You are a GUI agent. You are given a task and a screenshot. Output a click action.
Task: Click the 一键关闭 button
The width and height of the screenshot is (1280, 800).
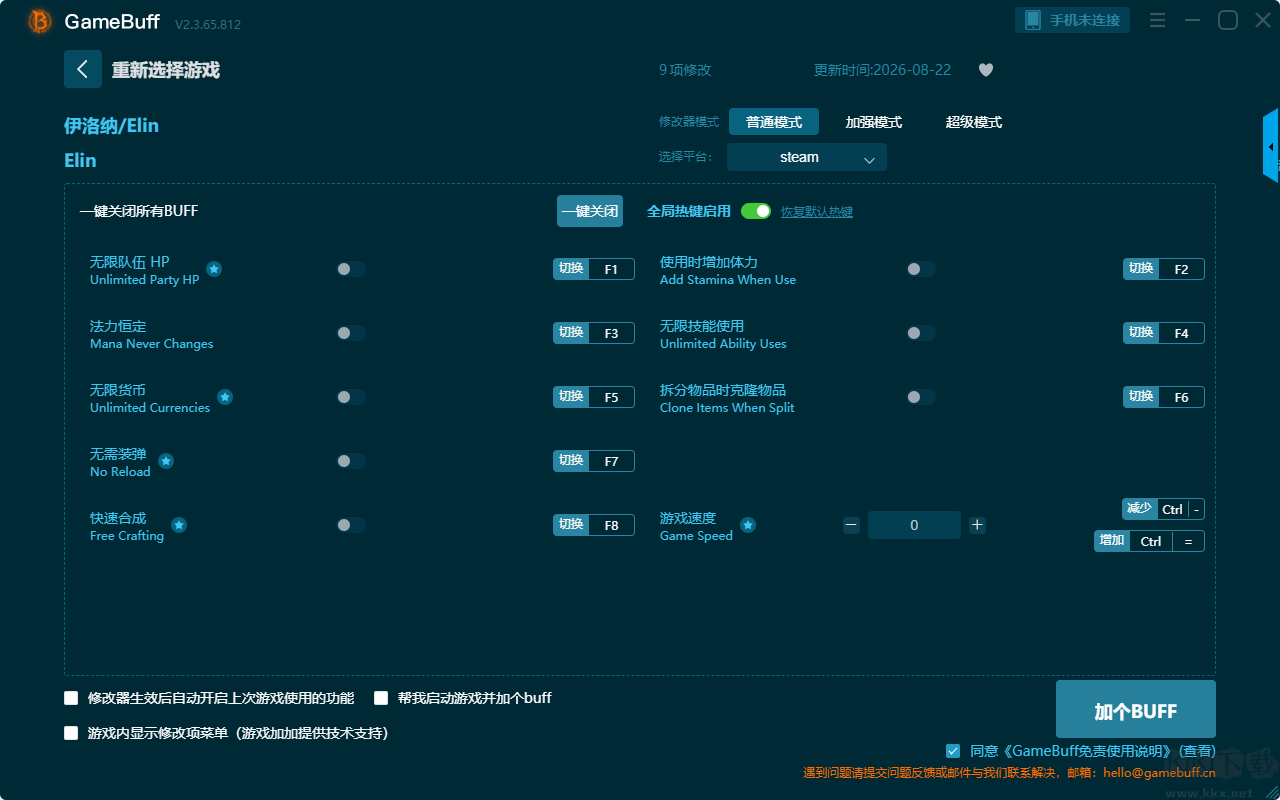[590, 211]
